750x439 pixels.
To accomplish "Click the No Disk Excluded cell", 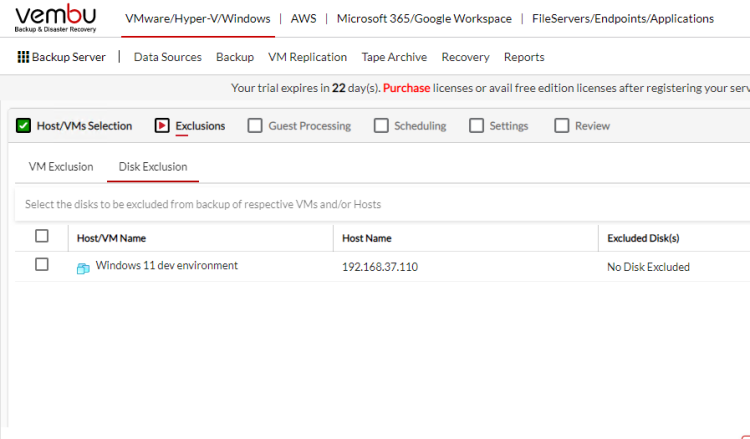I will (x=648, y=267).
